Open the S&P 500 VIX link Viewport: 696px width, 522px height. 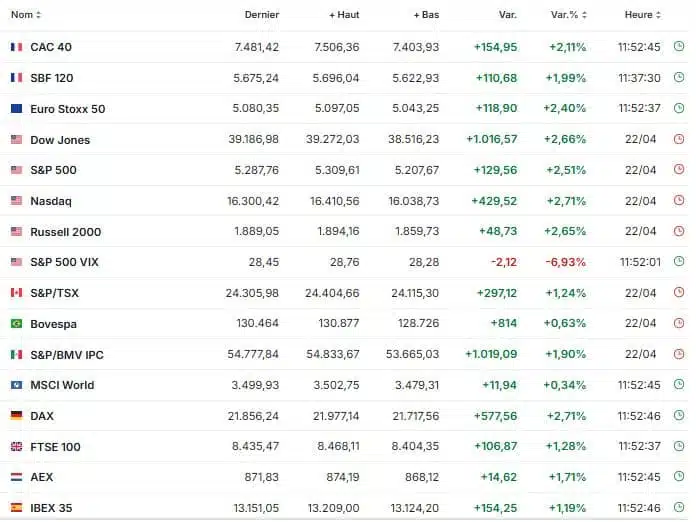(x=64, y=263)
